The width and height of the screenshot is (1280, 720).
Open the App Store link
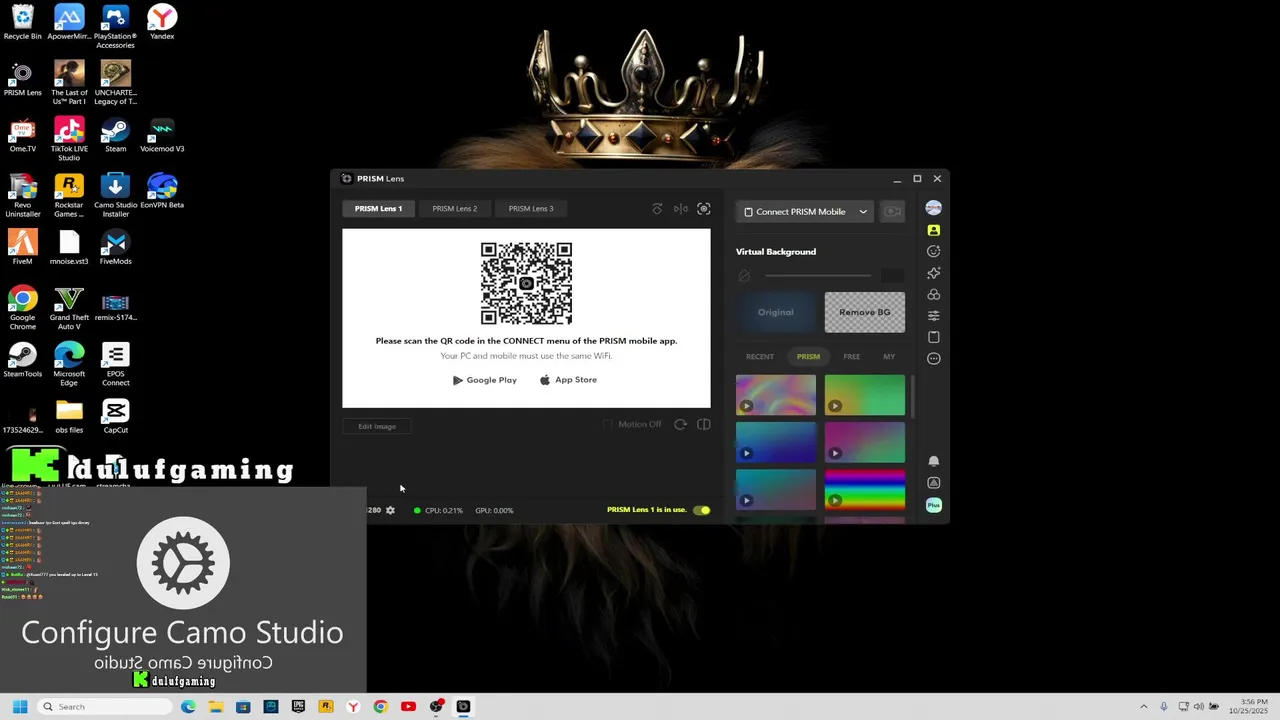tap(568, 380)
